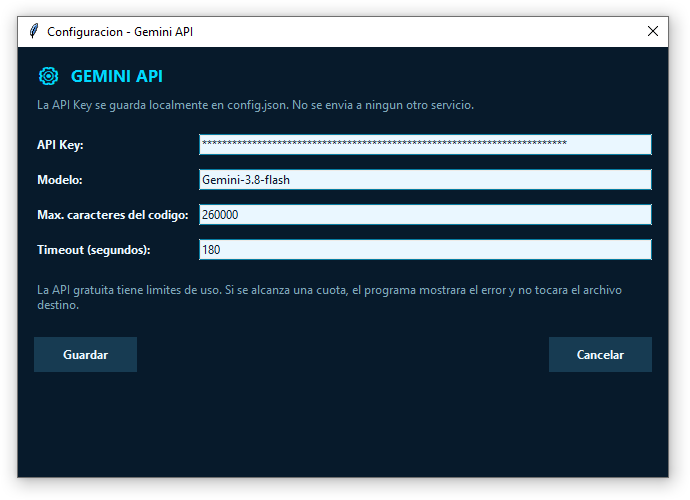
Task: Click the GEMINI API heading text
Action: [117, 76]
